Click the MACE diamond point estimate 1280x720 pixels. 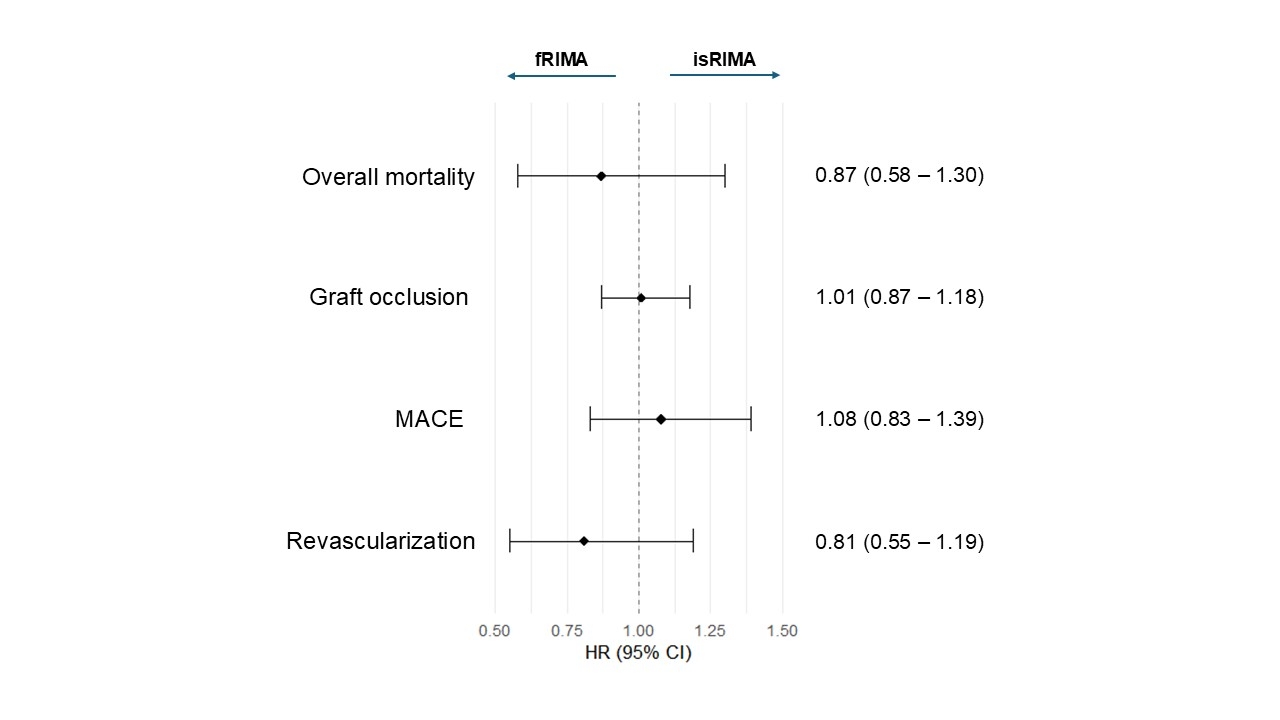[661, 419]
